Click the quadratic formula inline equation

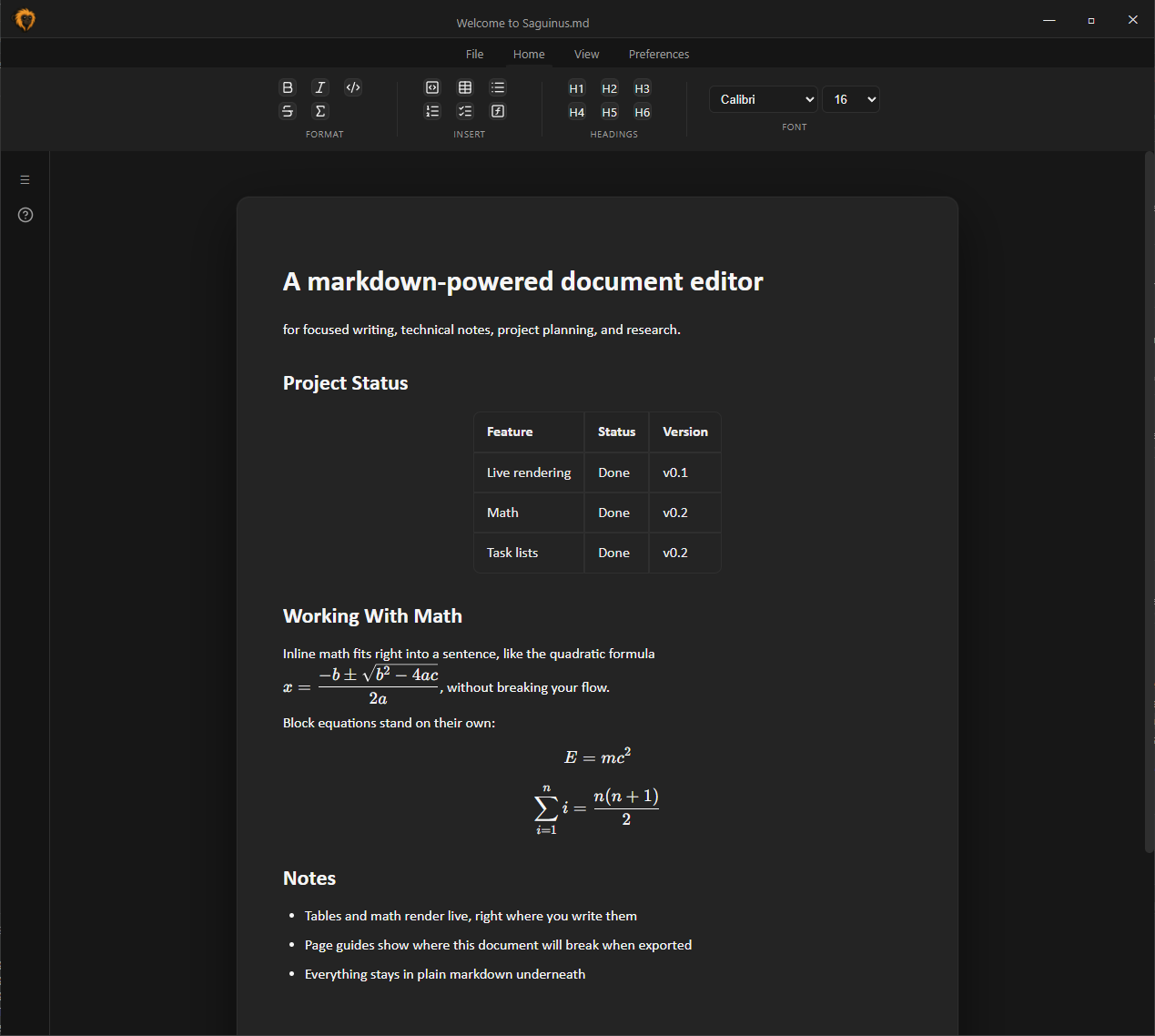tap(361, 686)
